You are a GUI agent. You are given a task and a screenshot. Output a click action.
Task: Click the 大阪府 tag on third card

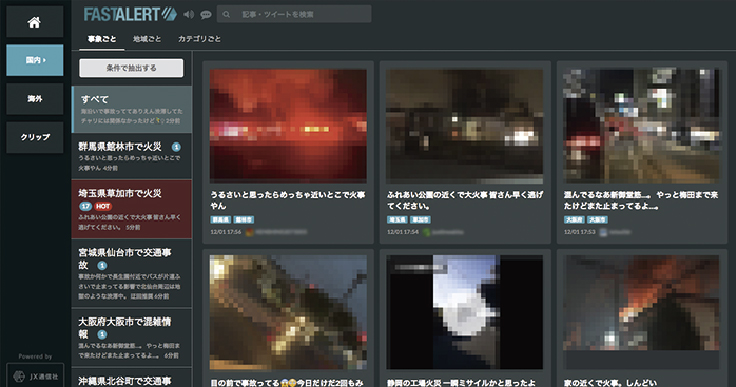[x=574, y=219]
